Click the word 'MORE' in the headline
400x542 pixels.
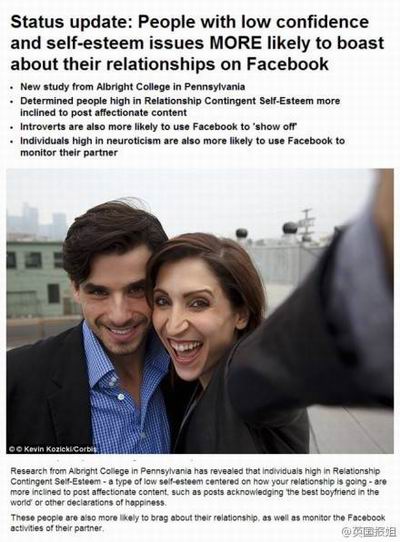click(x=236, y=43)
